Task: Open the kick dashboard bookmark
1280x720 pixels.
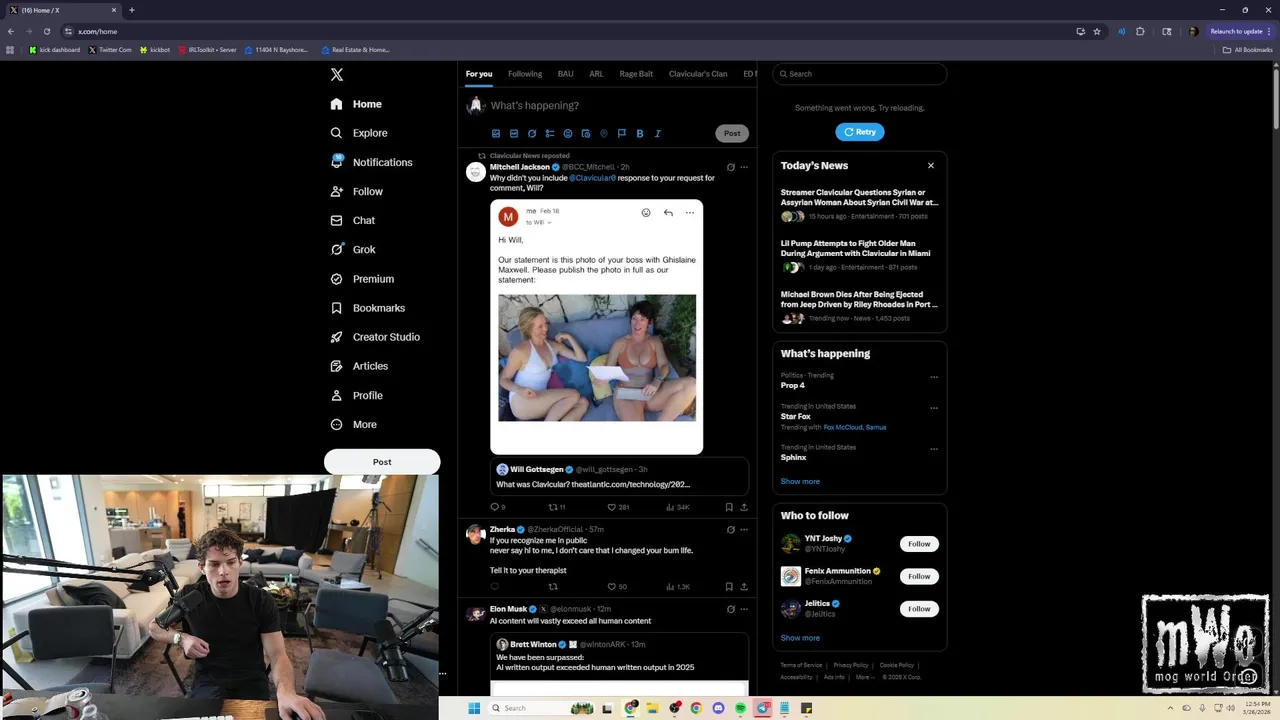Action: point(55,50)
